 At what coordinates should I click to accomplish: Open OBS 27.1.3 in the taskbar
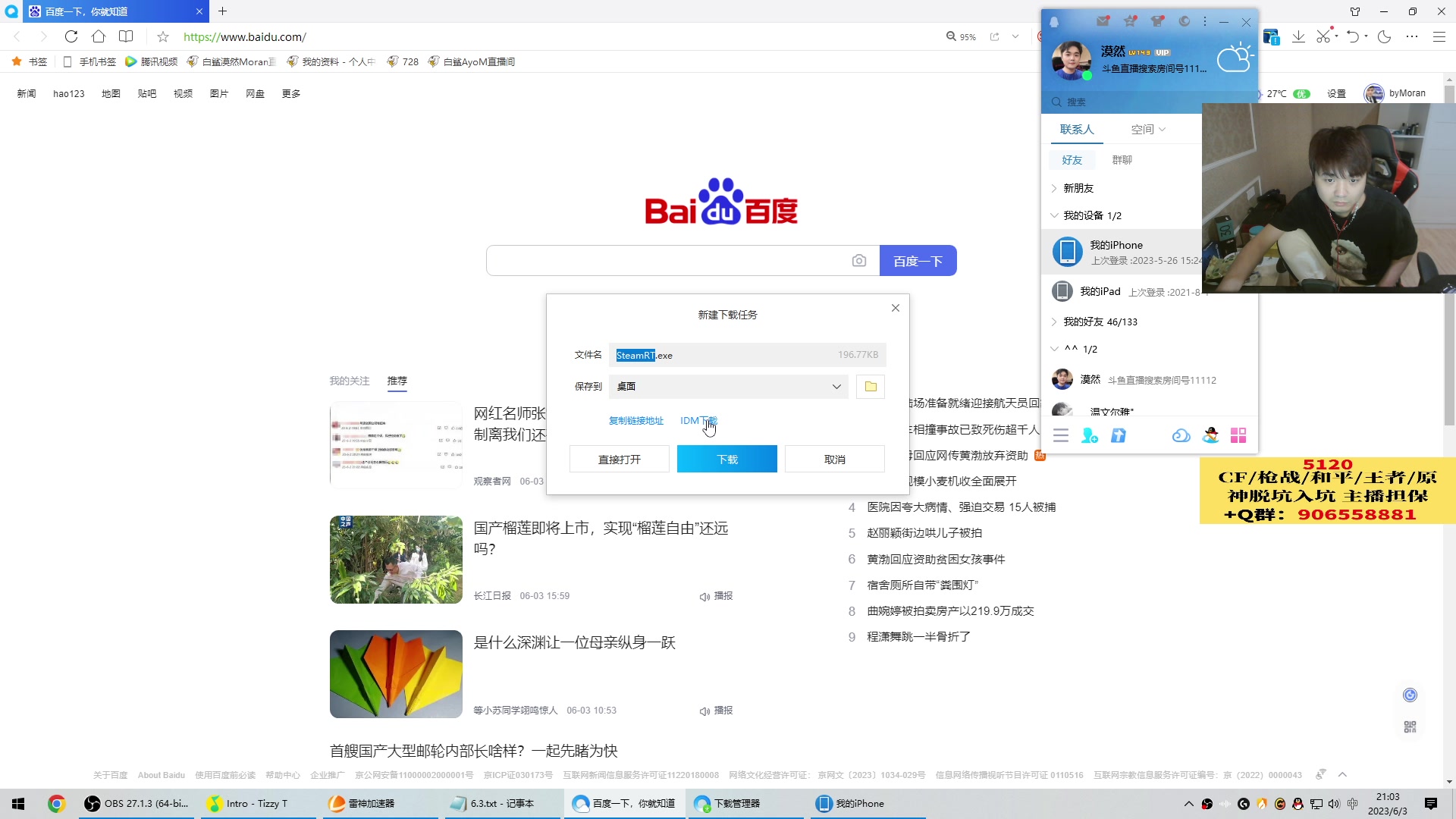[x=137, y=804]
